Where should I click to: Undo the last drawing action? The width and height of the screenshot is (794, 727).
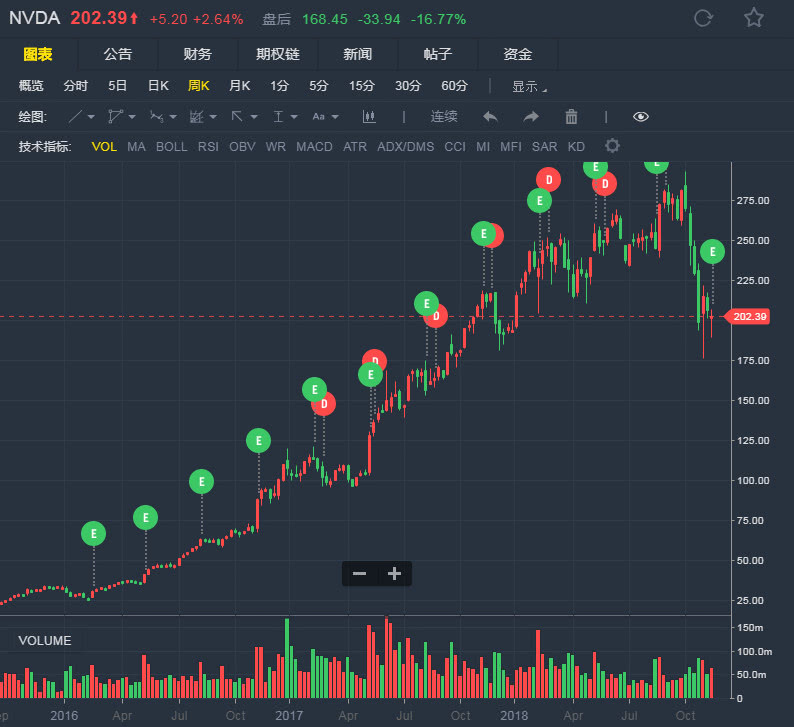(490, 117)
